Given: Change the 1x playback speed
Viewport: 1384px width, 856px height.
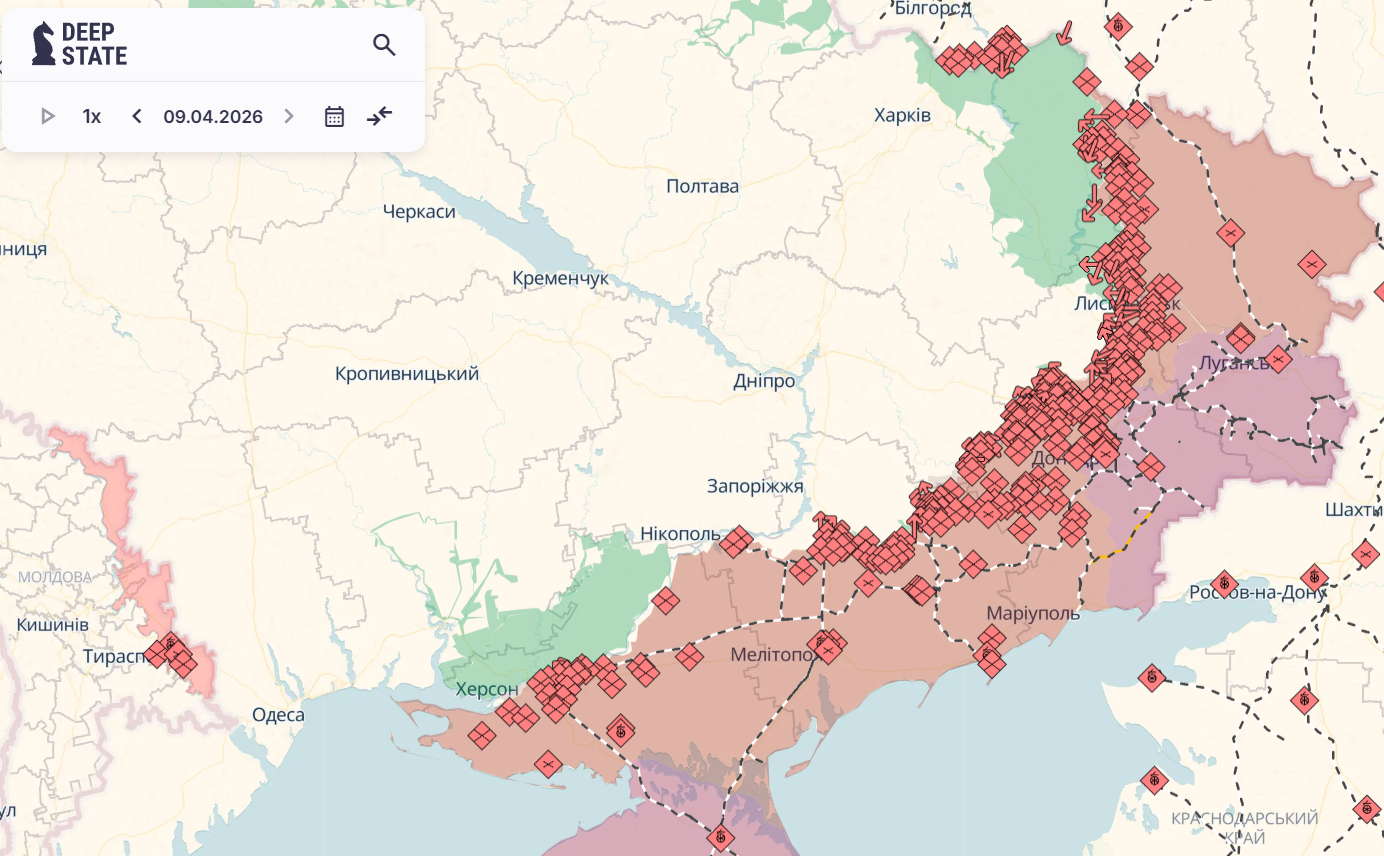Looking at the screenshot, I should pyautogui.click(x=91, y=116).
